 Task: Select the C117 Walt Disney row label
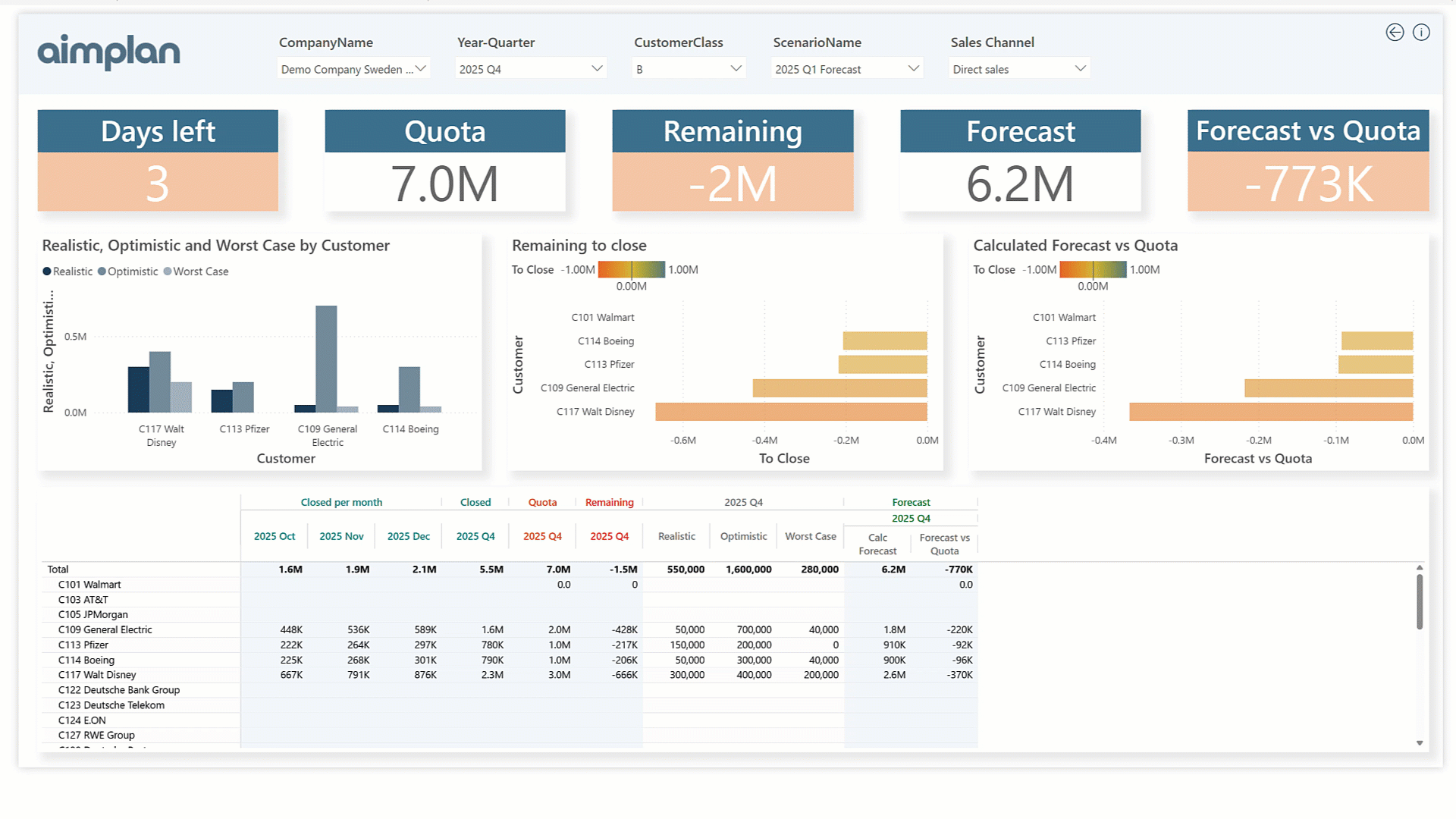(x=97, y=675)
